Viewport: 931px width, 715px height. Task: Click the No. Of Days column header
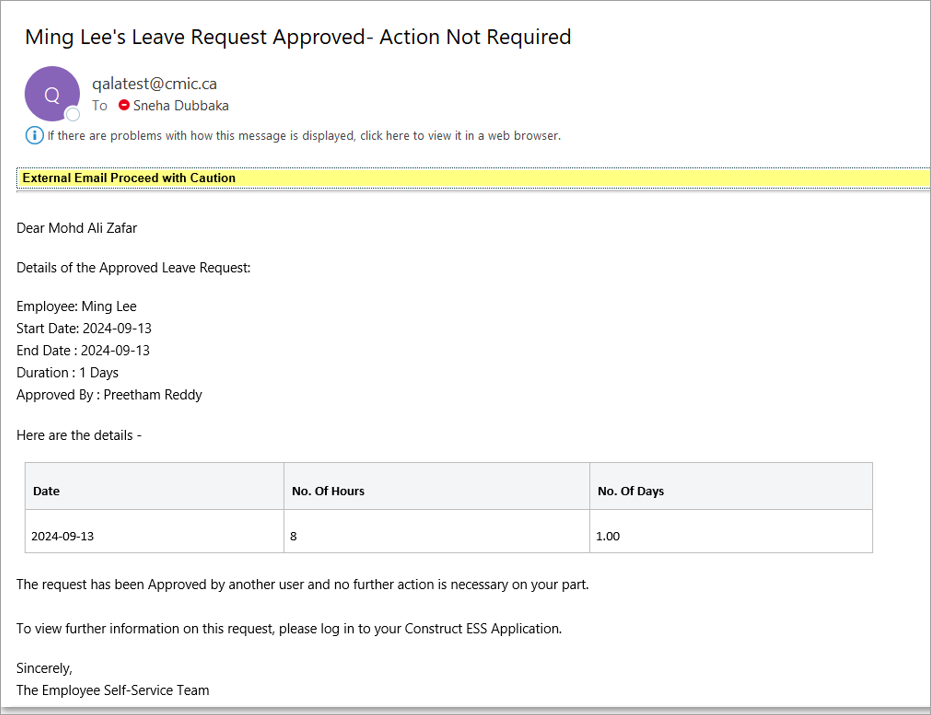point(732,486)
